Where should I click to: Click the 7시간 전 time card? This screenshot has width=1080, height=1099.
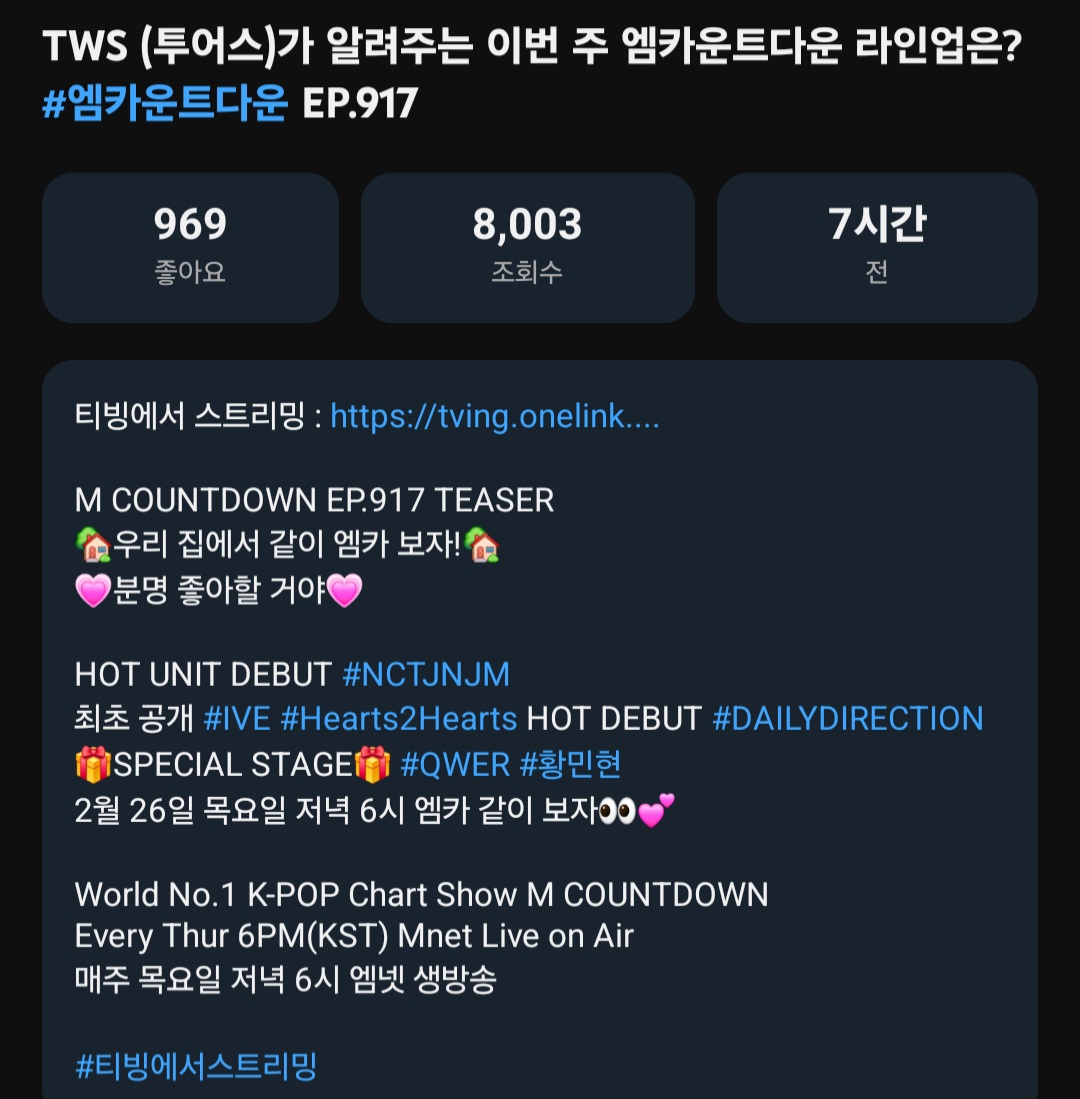[877, 247]
